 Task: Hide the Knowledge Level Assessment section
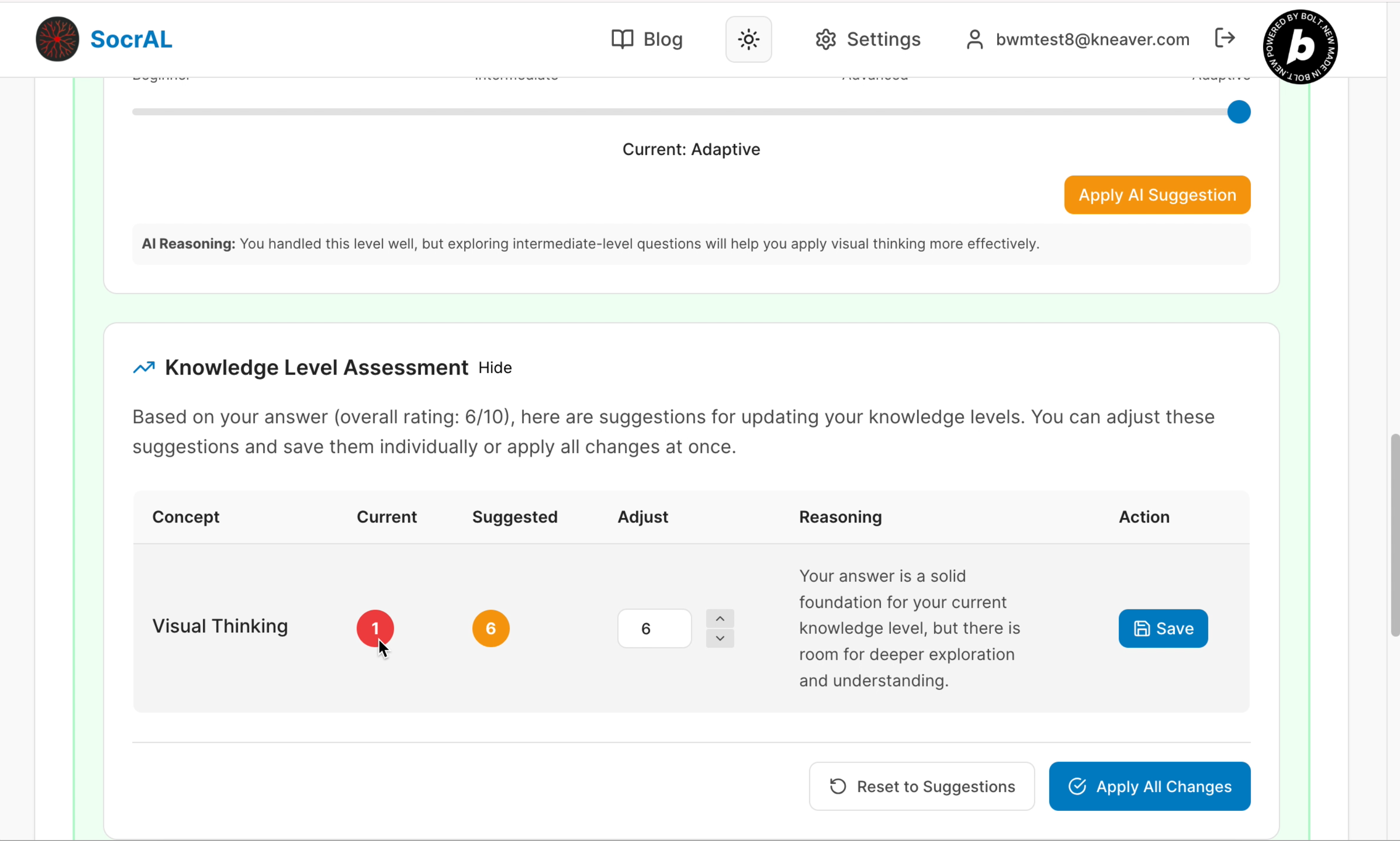495,368
